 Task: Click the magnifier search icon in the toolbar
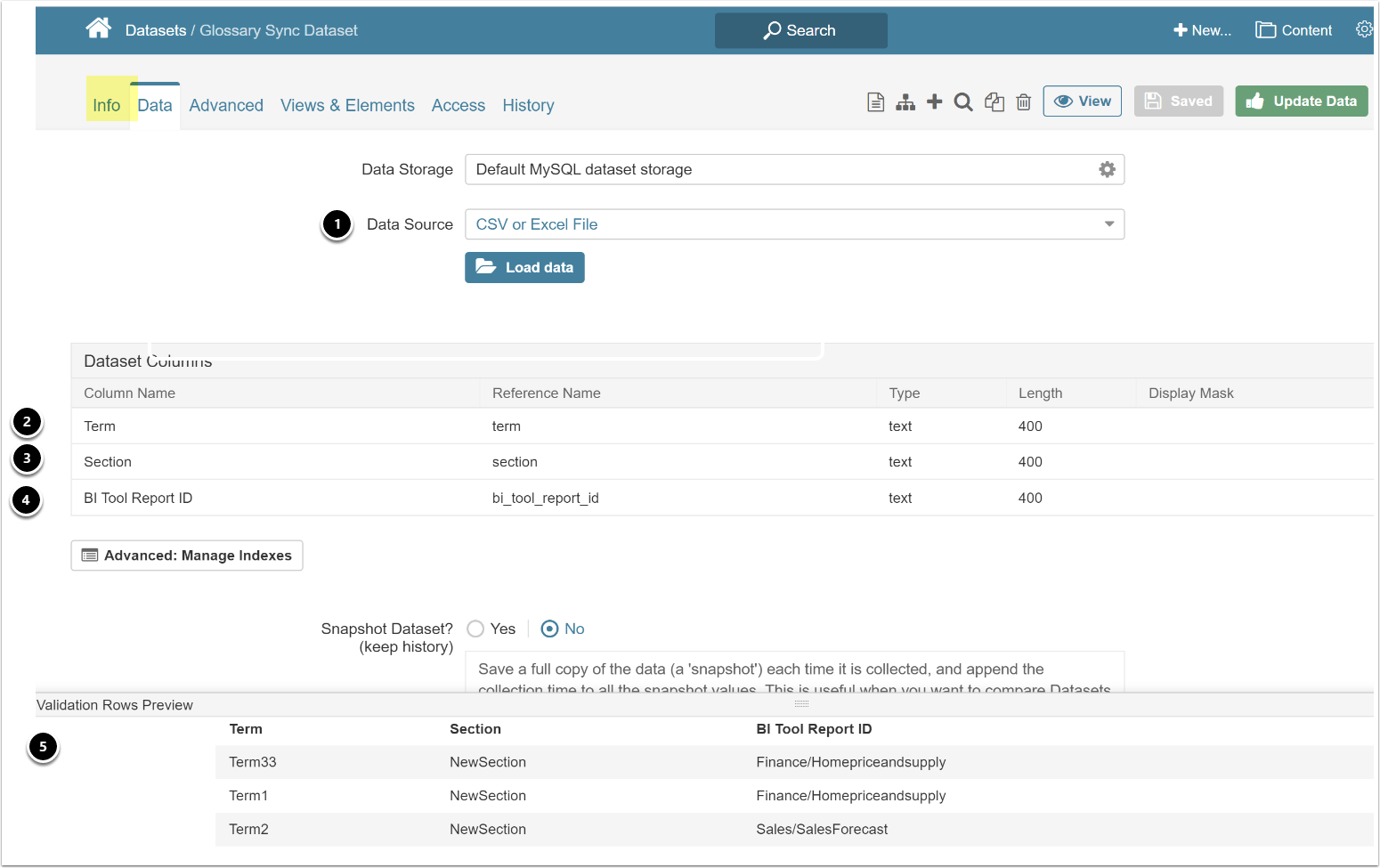(x=962, y=101)
